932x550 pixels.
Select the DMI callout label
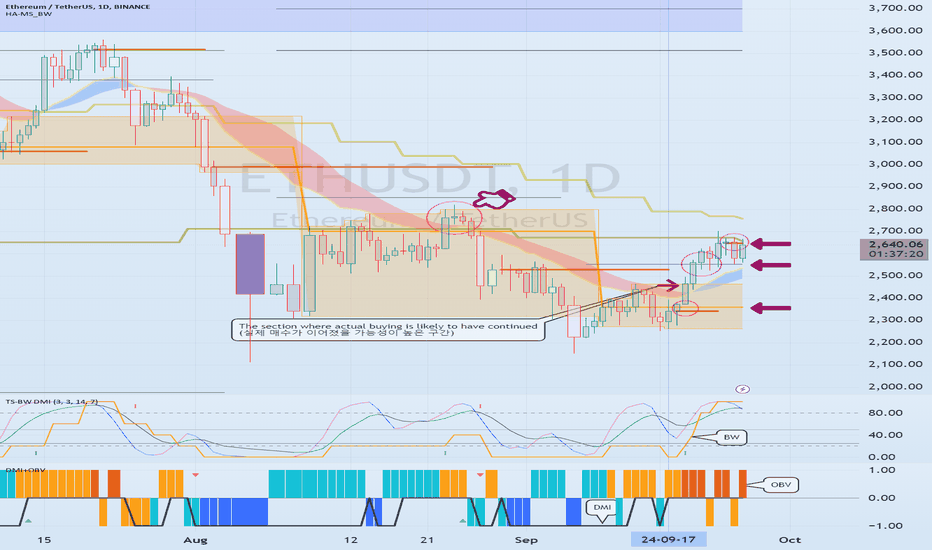[x=602, y=507]
